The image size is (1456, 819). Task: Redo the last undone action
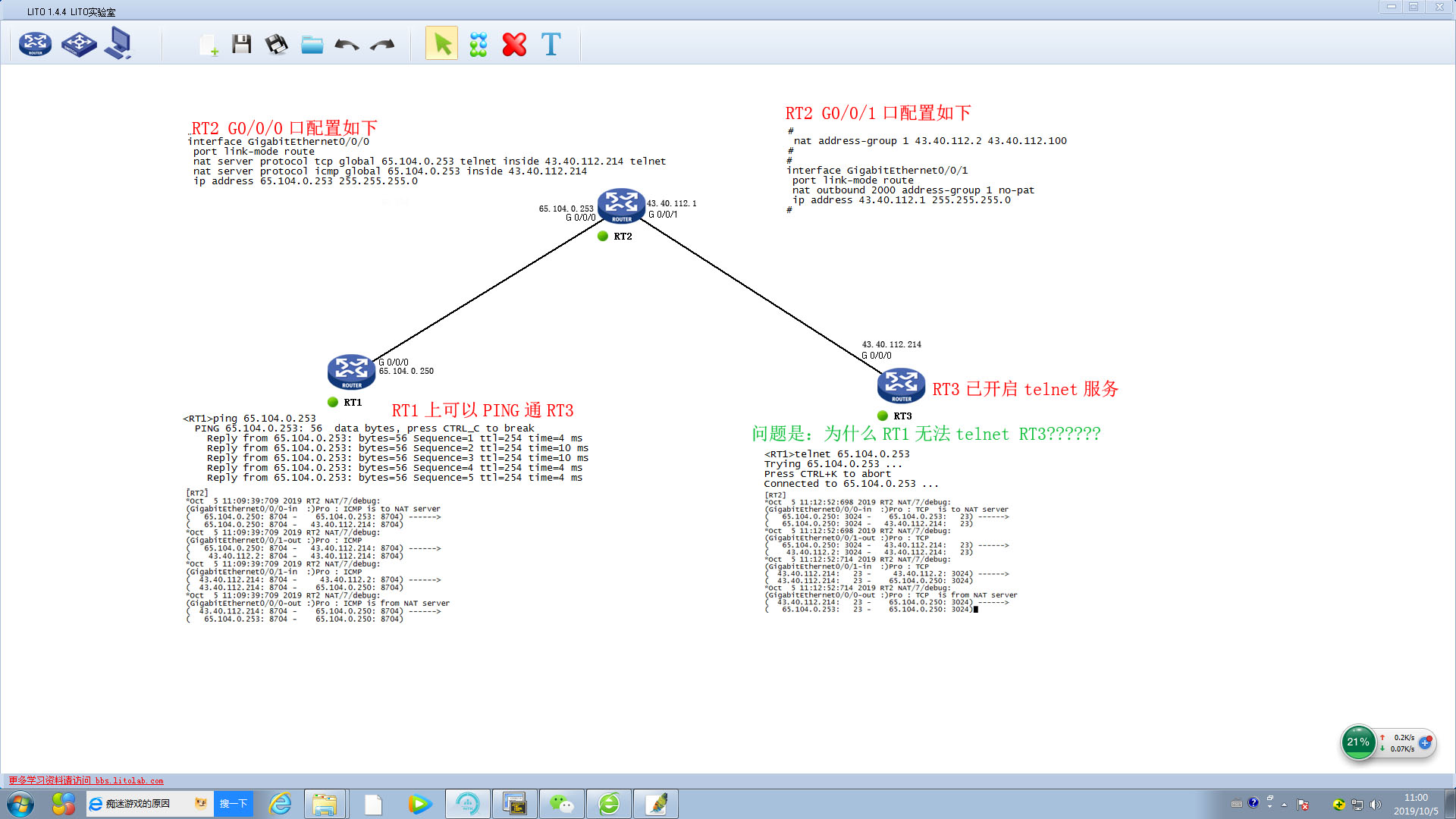point(382,45)
